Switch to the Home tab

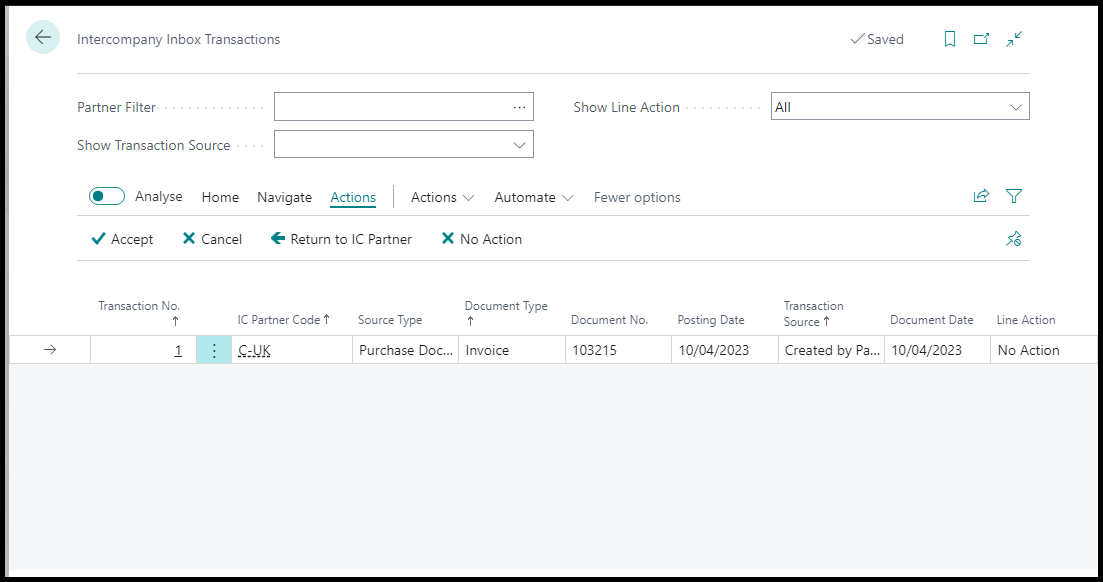[220, 197]
